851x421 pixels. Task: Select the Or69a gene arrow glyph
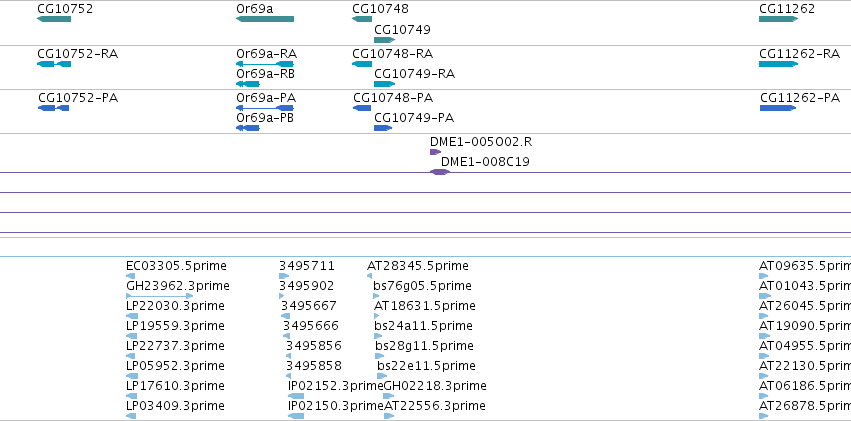265,19
